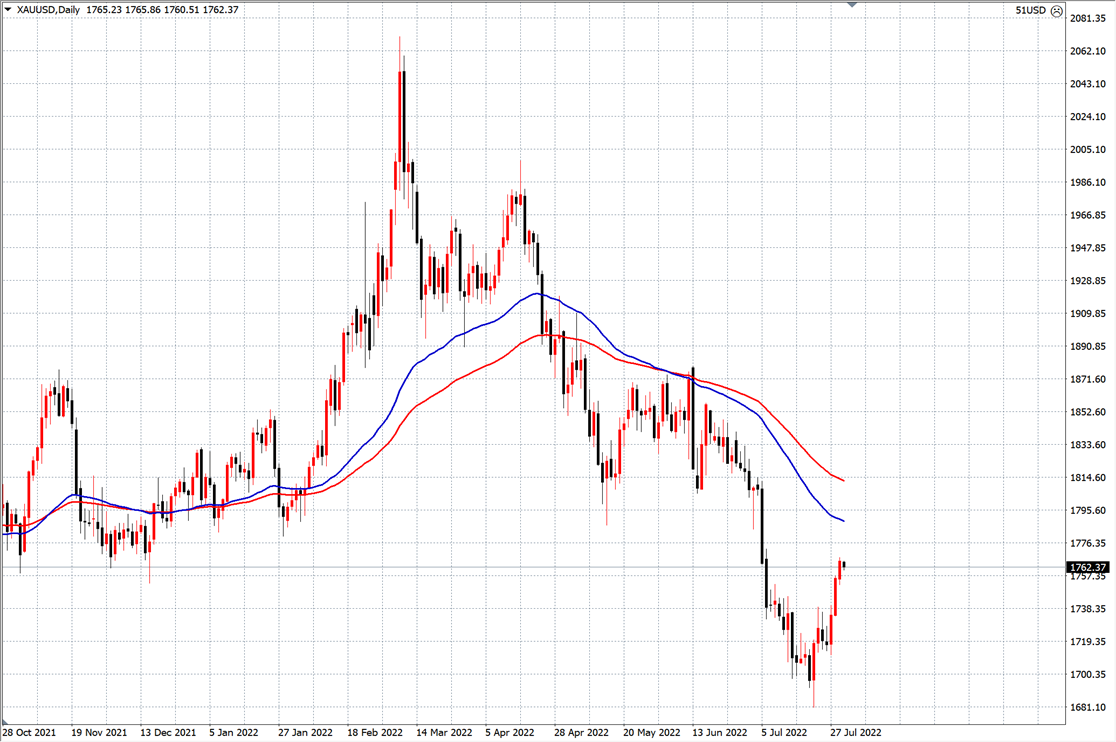Click the 18 Feb 2022 date label

click(x=374, y=732)
